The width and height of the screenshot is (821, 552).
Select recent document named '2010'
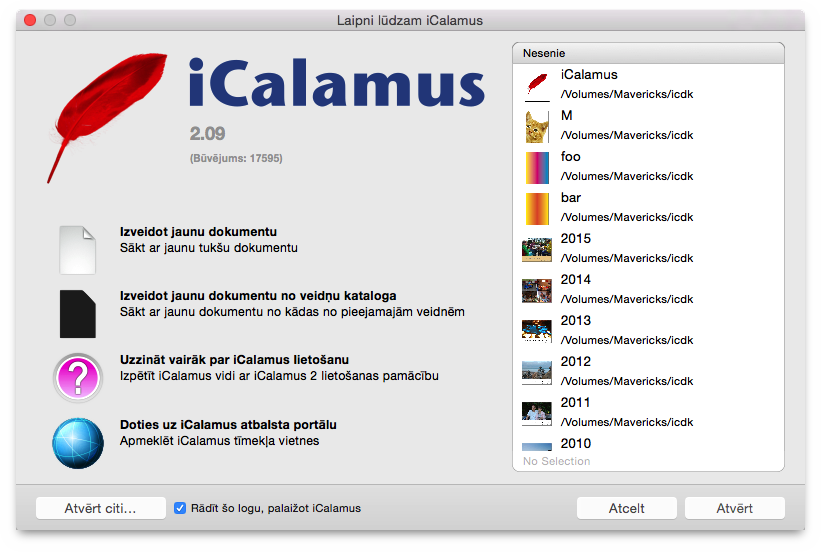(x=648, y=443)
